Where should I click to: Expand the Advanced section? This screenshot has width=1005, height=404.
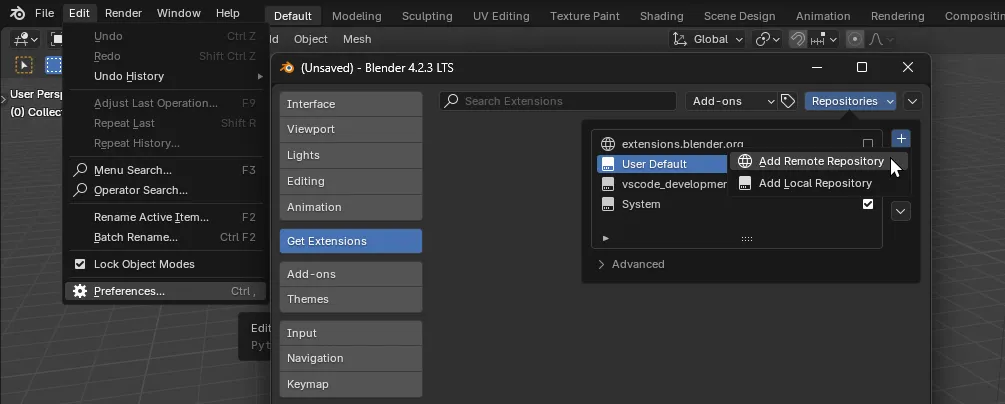point(631,264)
